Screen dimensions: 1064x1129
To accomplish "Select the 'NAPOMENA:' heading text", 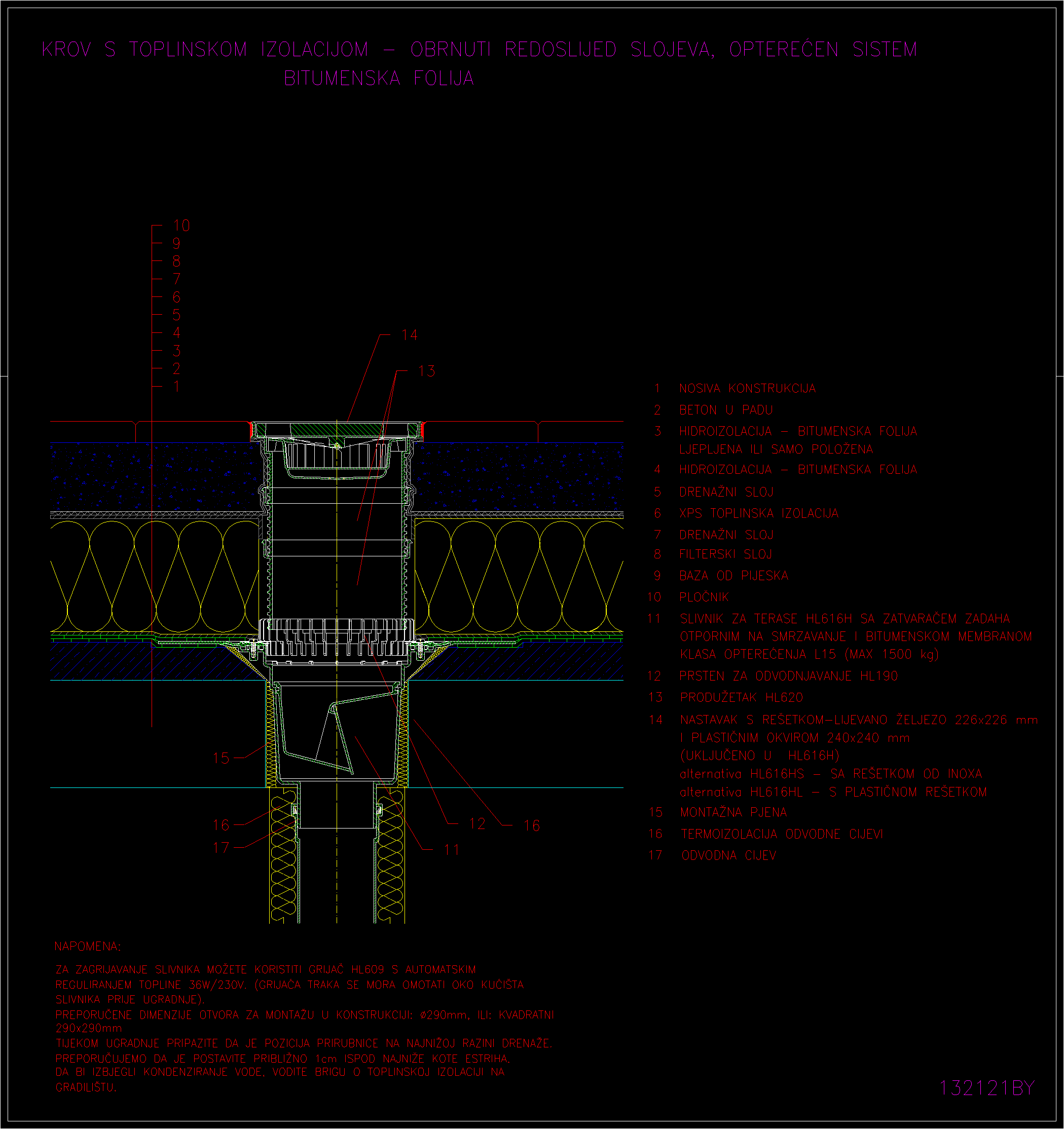I will (x=88, y=946).
